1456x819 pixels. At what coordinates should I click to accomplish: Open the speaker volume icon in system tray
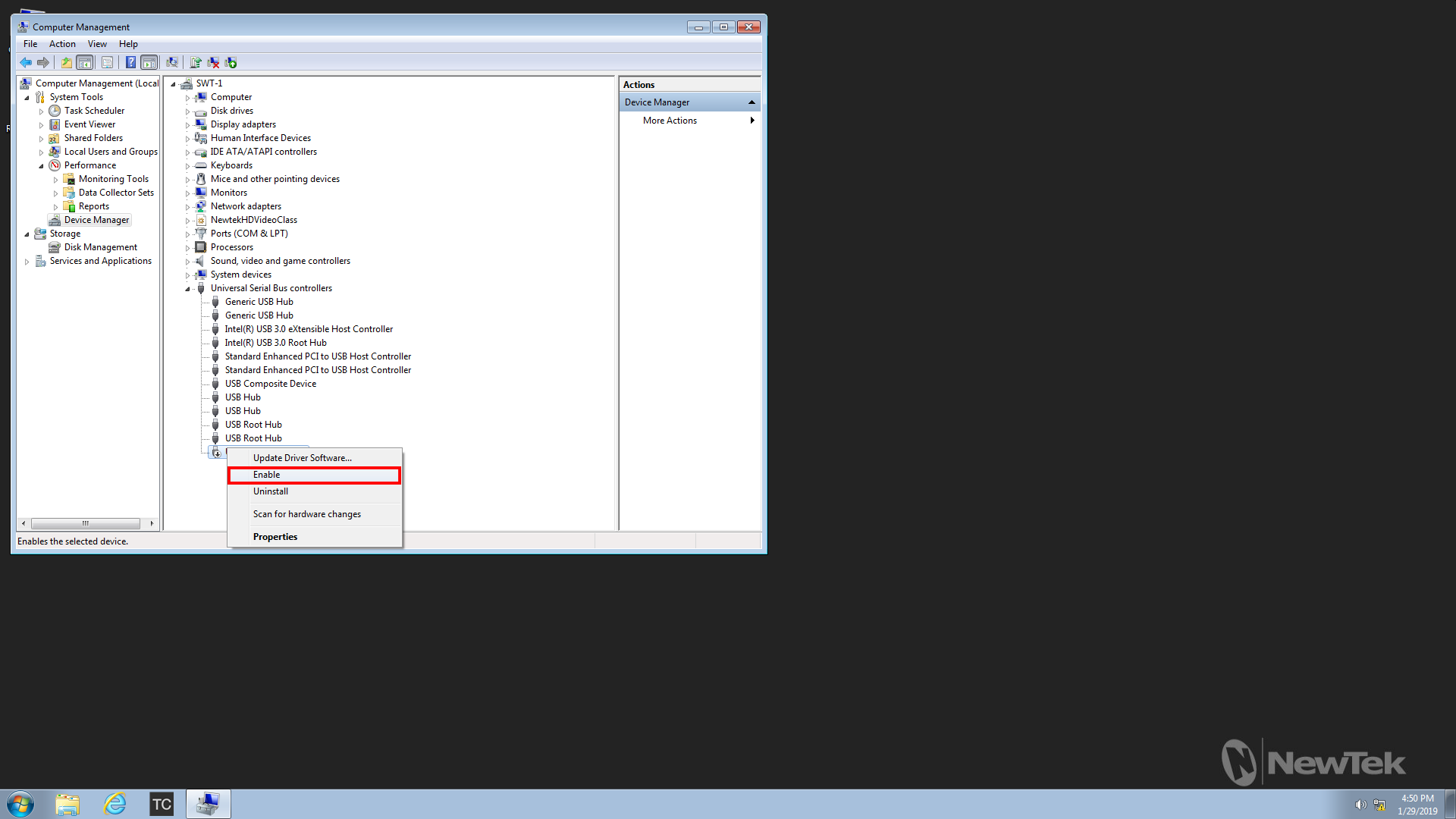(x=1360, y=805)
